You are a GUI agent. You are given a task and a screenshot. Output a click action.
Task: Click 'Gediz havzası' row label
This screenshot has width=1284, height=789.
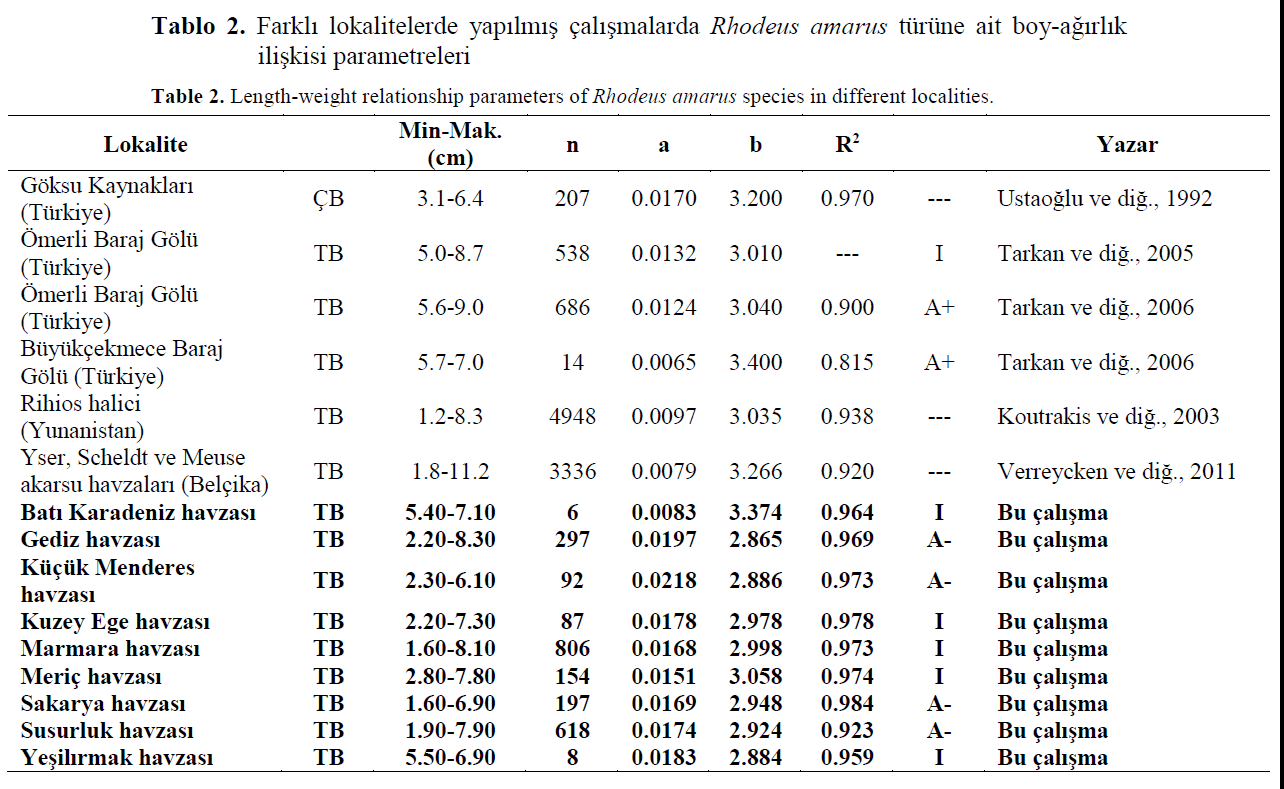point(91,540)
